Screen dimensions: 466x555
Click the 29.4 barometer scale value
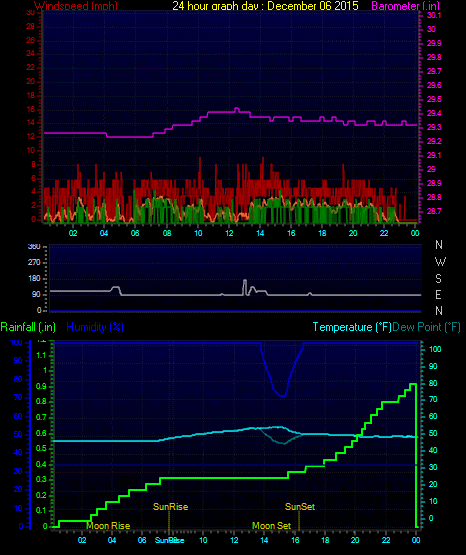(434, 113)
